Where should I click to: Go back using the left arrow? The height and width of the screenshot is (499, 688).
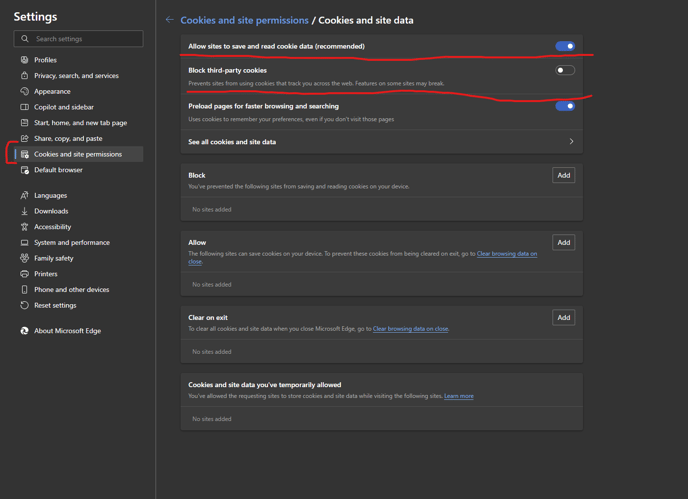pyautogui.click(x=169, y=20)
